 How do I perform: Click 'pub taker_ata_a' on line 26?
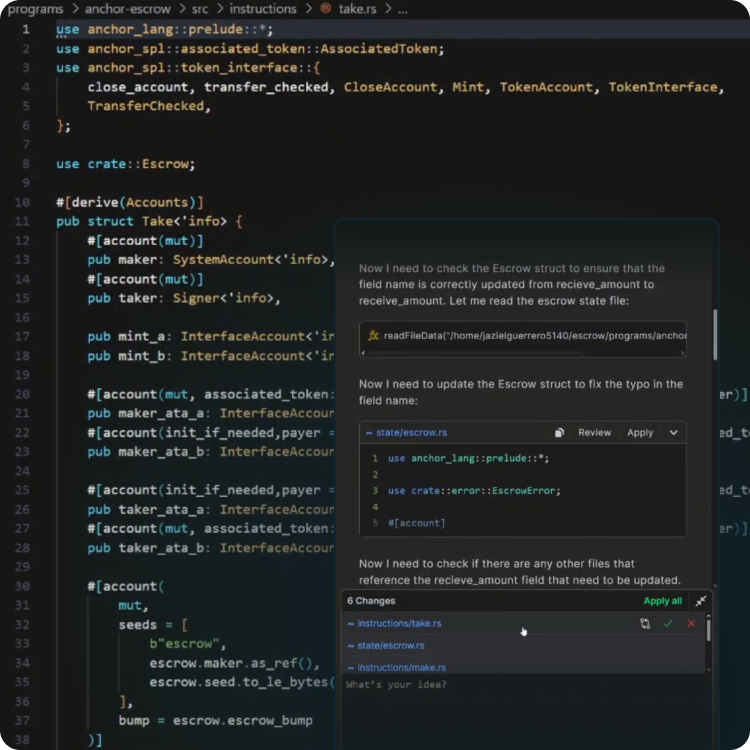[x=145, y=509]
